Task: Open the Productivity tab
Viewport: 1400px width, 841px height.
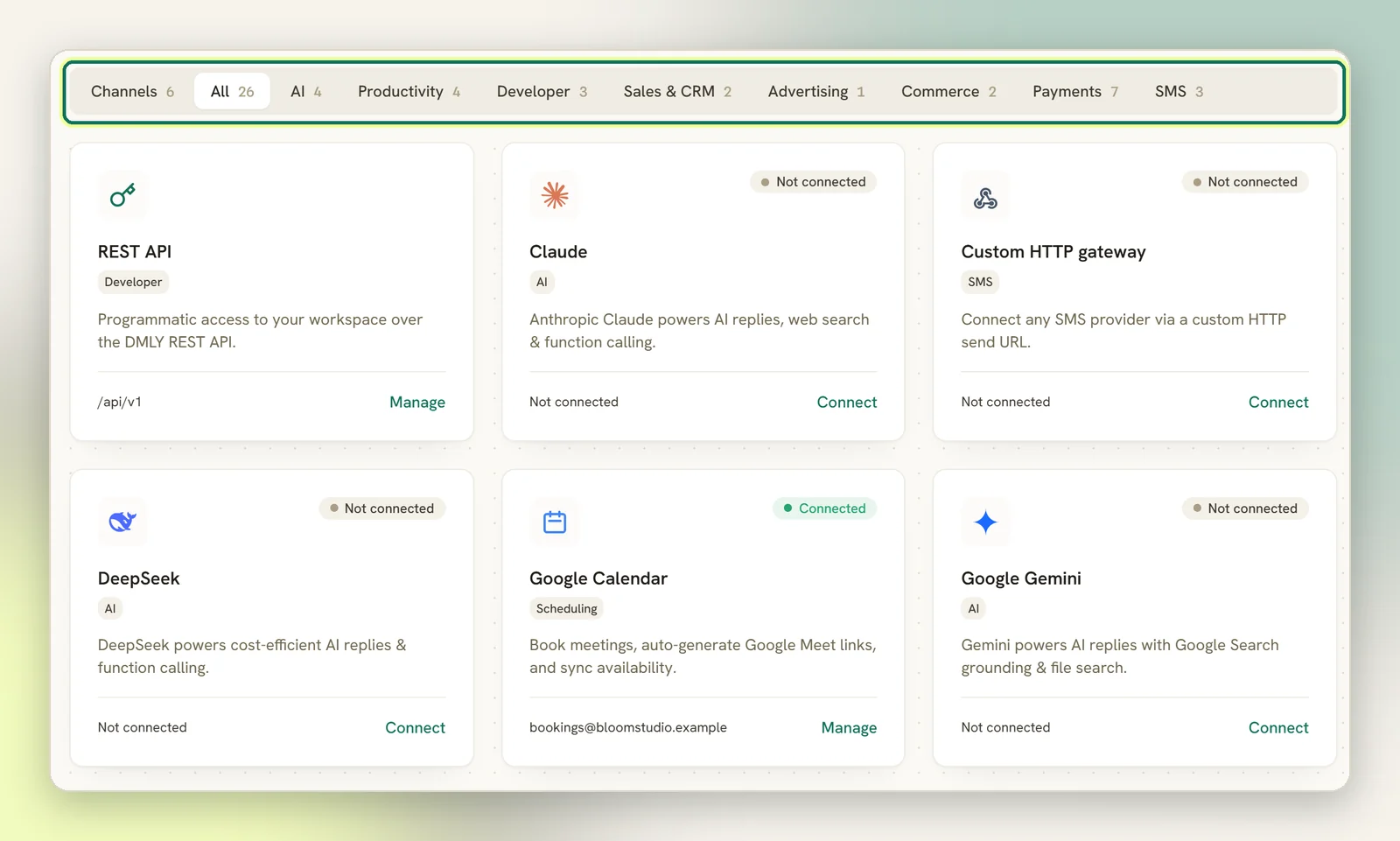Action: pos(409,91)
